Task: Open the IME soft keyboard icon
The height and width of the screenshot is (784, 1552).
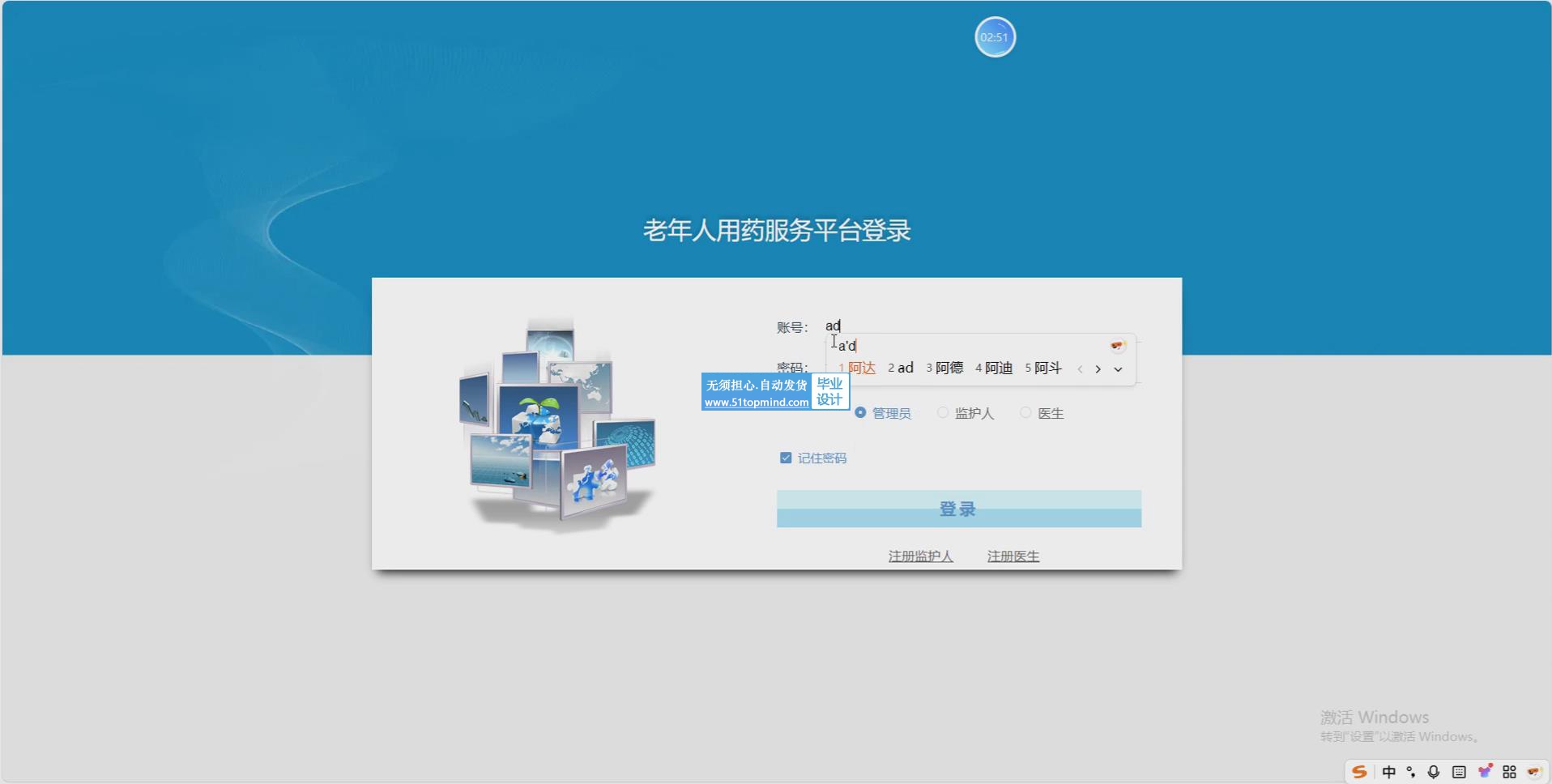Action: click(1459, 772)
